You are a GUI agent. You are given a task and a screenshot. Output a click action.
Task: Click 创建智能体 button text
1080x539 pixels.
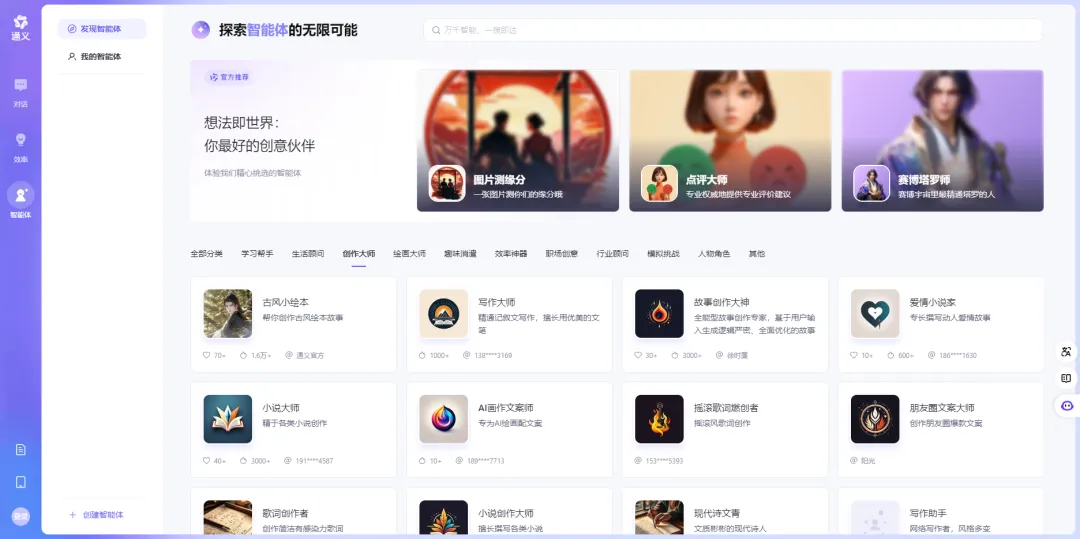103,515
